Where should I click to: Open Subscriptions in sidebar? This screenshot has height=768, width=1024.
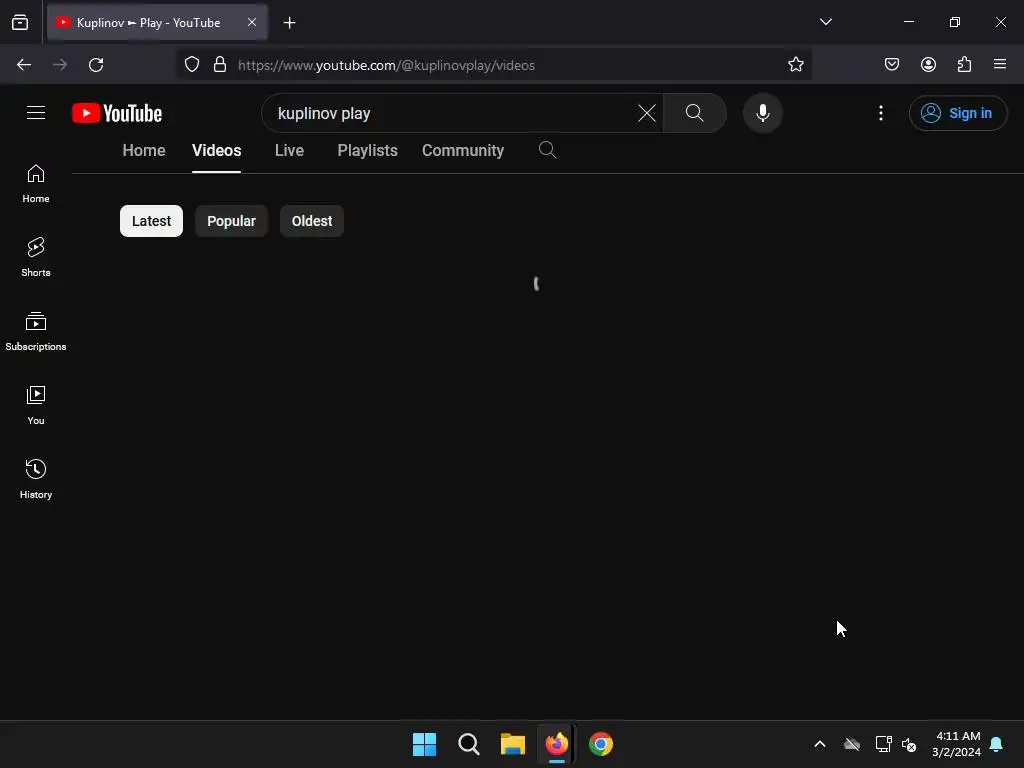click(36, 332)
